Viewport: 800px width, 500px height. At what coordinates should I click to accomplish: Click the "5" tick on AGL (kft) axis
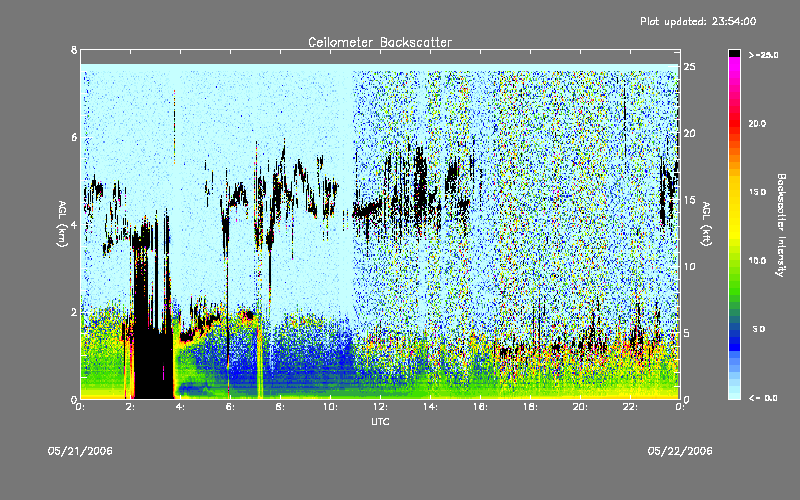coord(687,333)
